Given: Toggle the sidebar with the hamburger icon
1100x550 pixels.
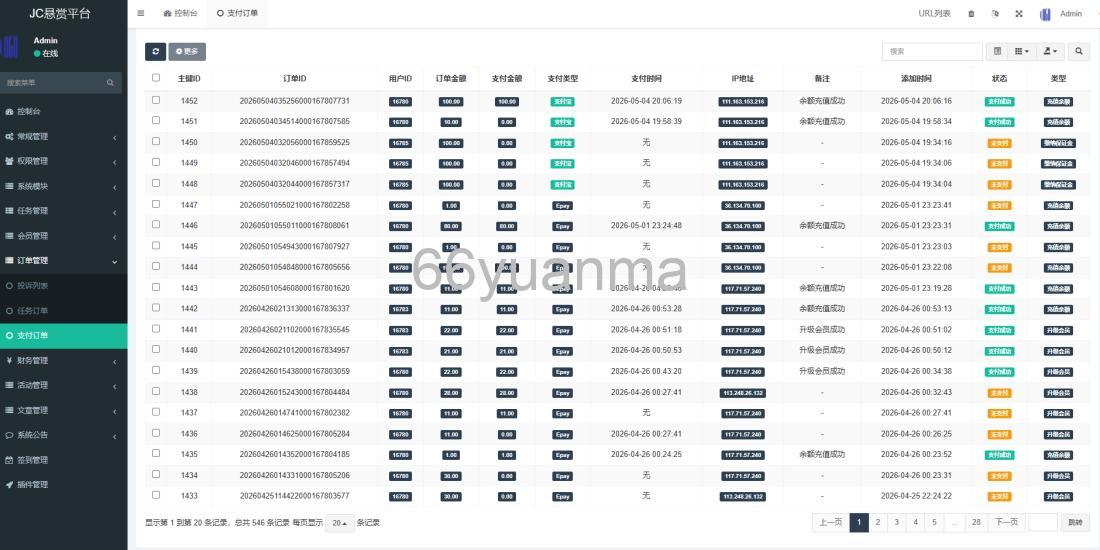Looking at the screenshot, I should coord(141,13).
